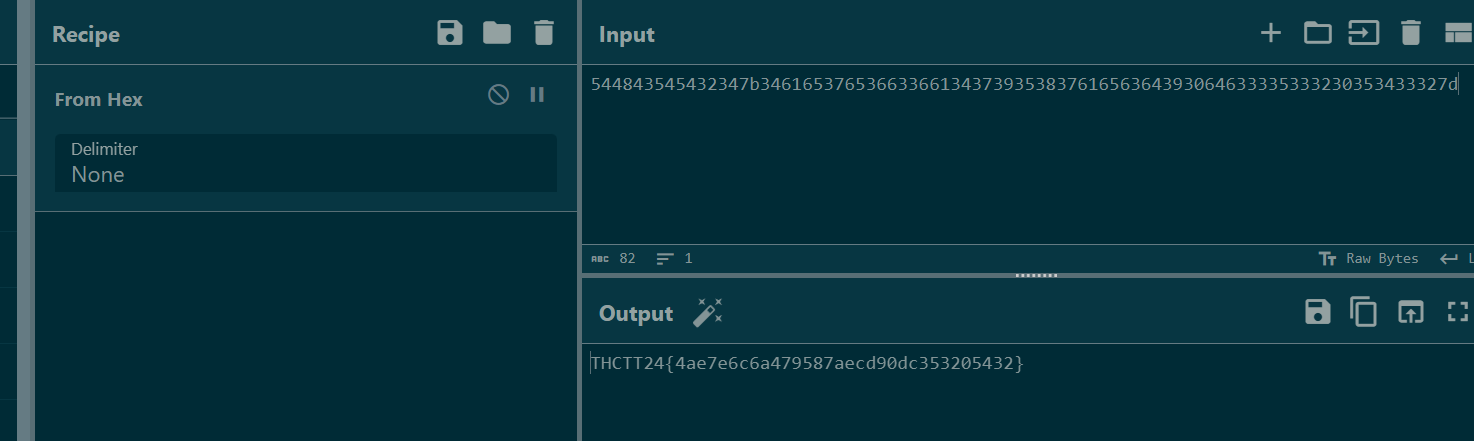This screenshot has width=1474, height=441.
Task: Clear input and output trash icon
Action: tap(1410, 33)
